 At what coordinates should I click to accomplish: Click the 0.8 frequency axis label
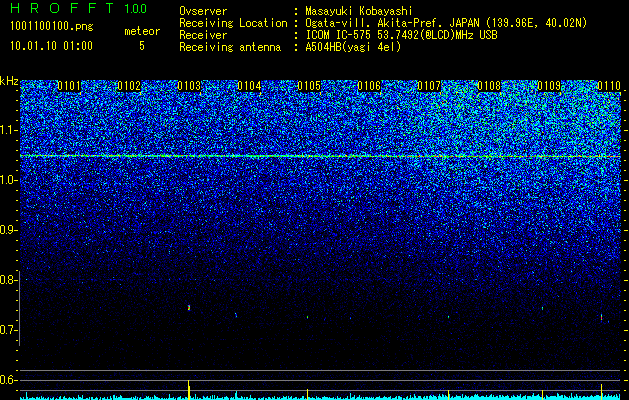(x=8, y=280)
